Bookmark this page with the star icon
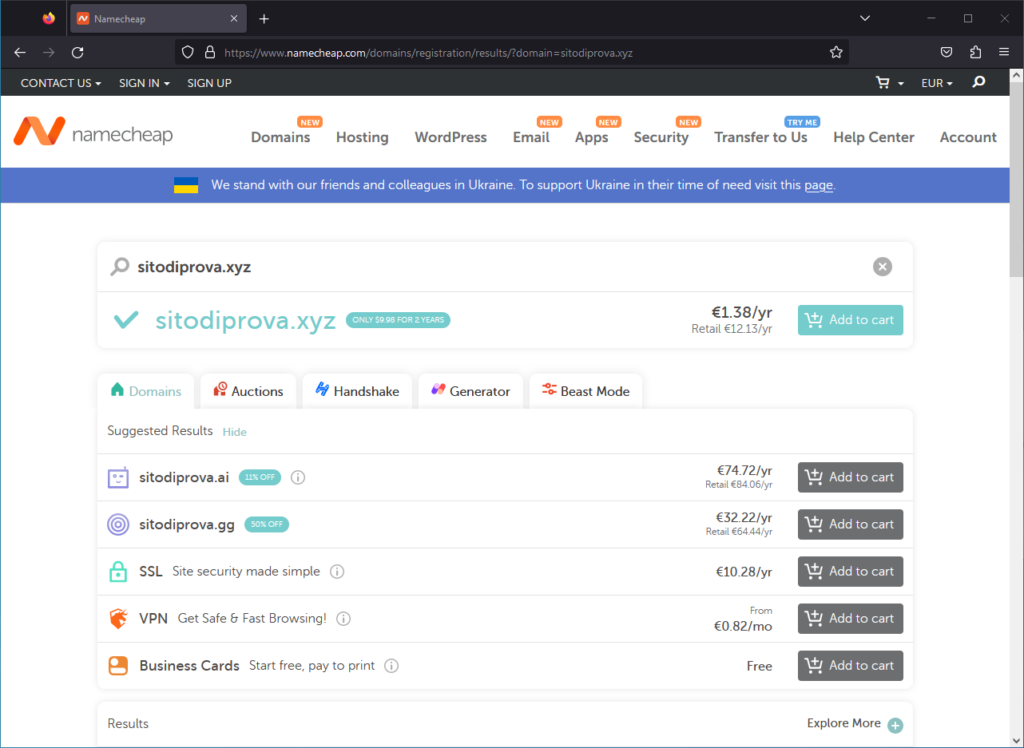The height and width of the screenshot is (748, 1024). pos(836,52)
